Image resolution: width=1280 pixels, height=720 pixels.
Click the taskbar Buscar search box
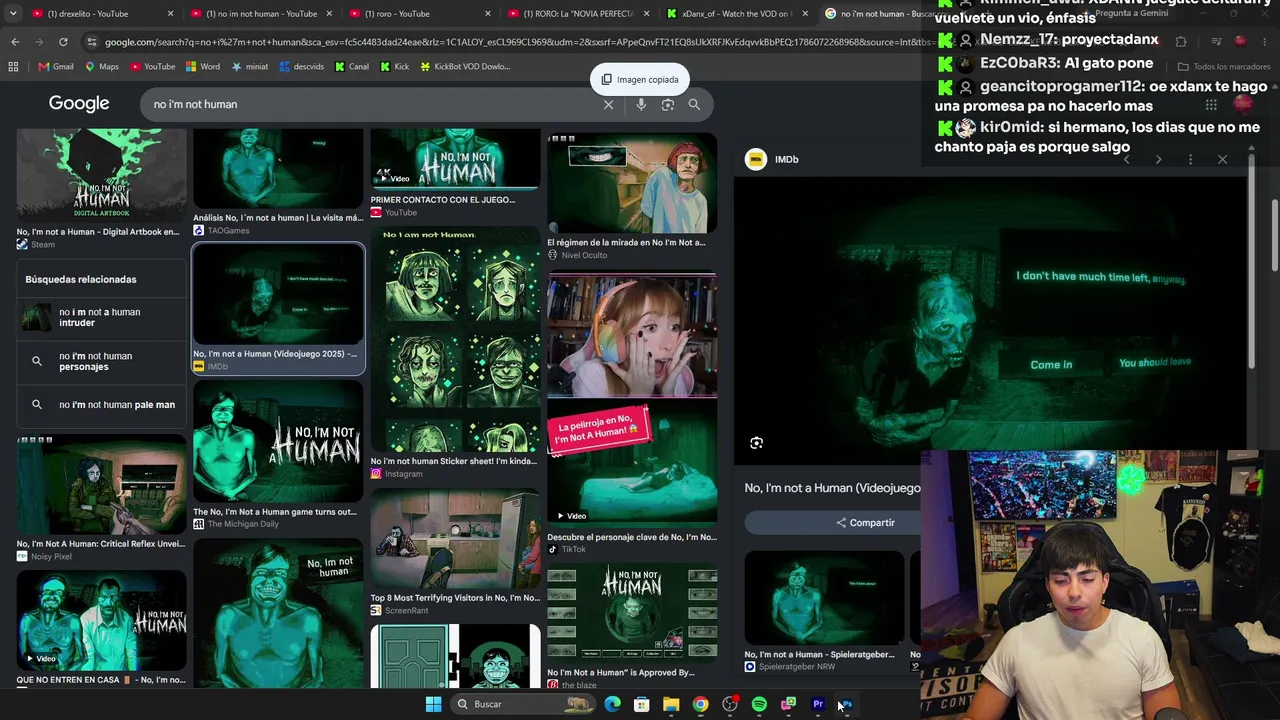click(x=522, y=704)
